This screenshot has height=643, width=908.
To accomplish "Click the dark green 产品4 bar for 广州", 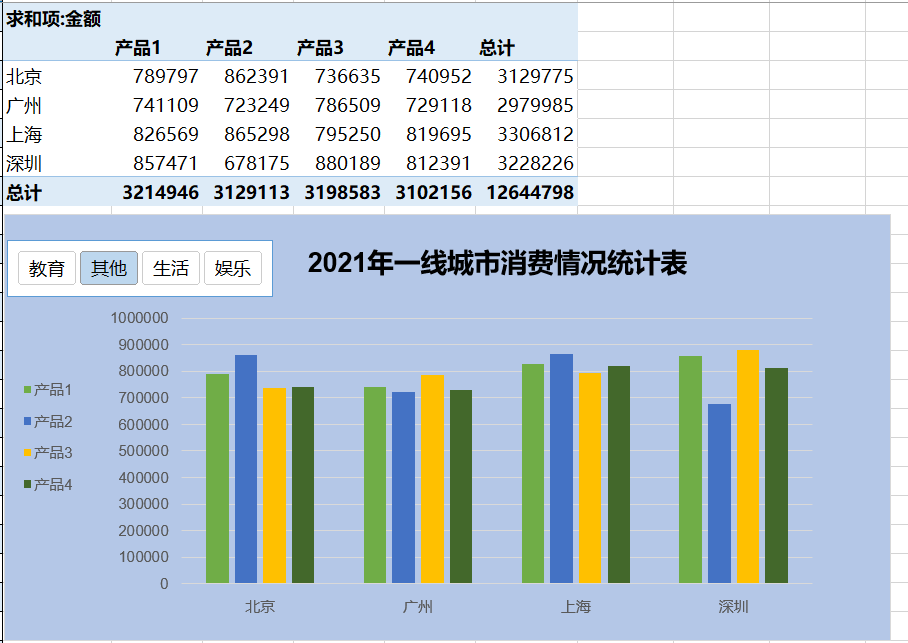I will click(x=461, y=480).
